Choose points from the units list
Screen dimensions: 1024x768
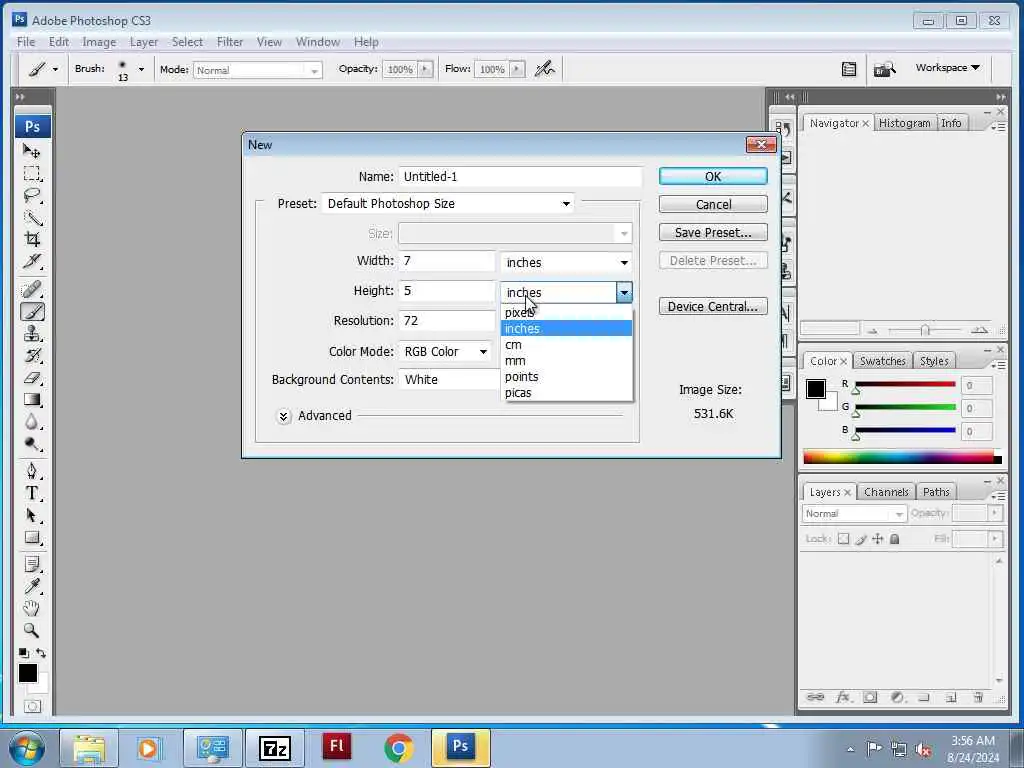567,377
